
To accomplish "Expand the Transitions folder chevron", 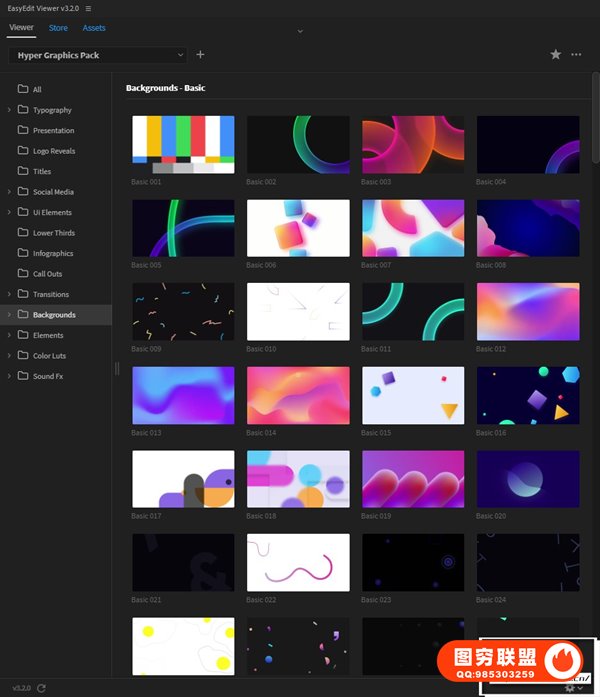I will (9, 294).
